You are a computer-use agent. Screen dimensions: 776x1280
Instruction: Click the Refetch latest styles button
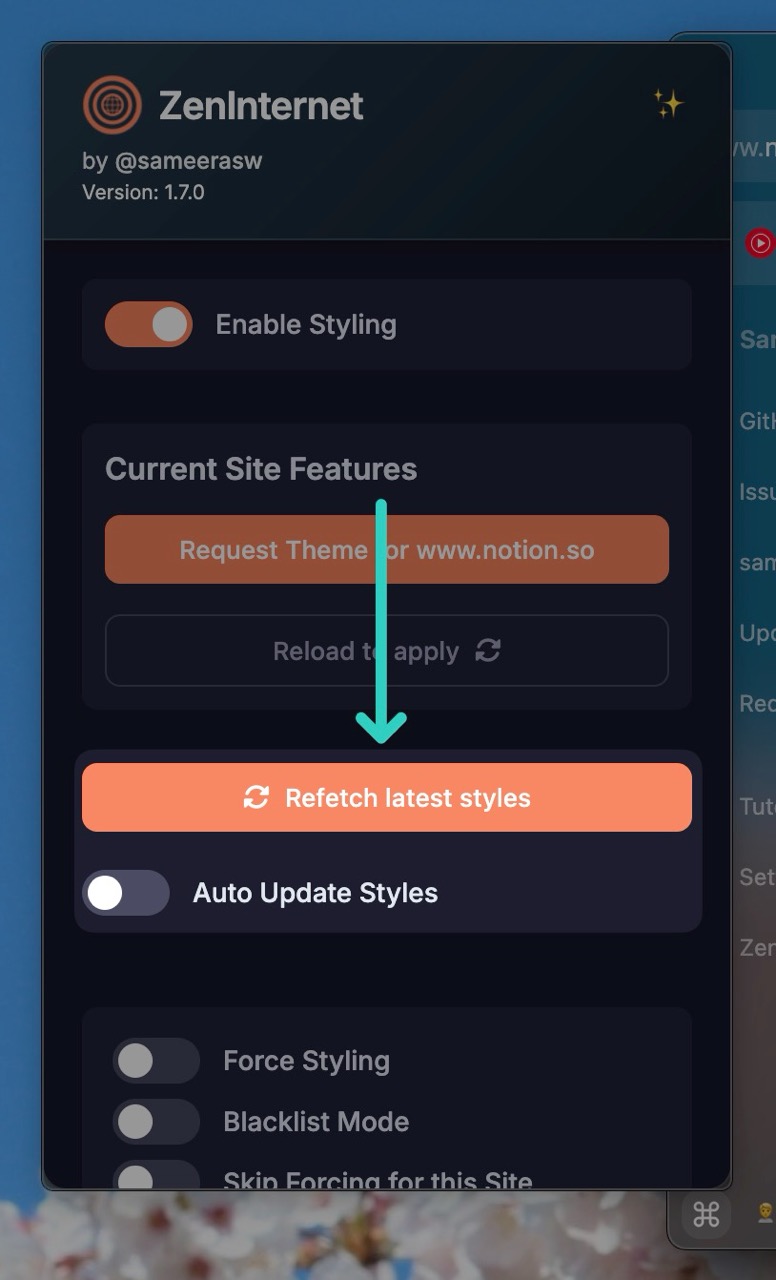[x=387, y=797]
